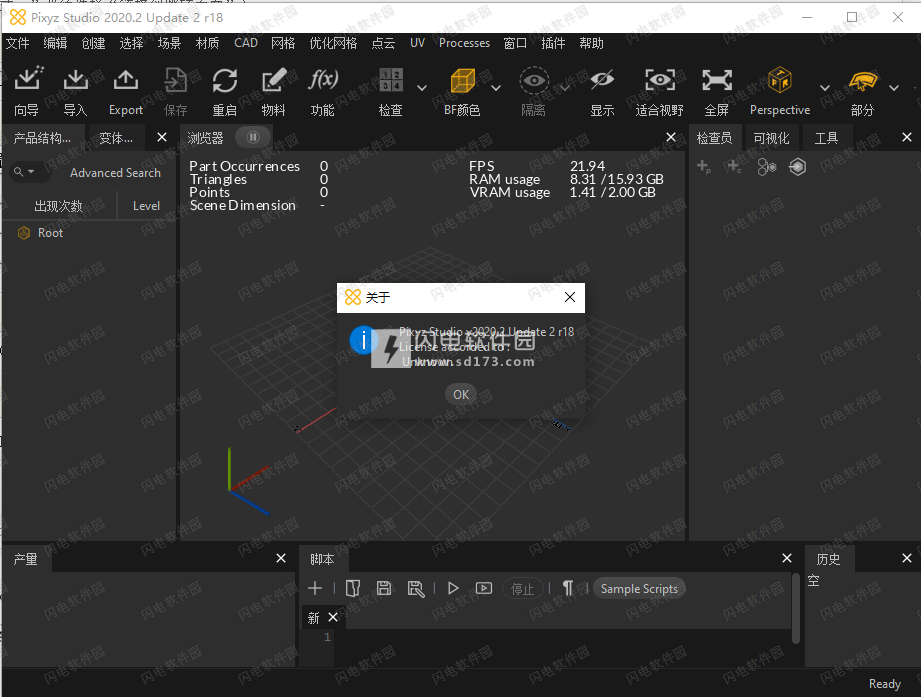This screenshot has height=697, width=921.
Task: Click OK in the 关于 dialog
Action: [x=461, y=395]
